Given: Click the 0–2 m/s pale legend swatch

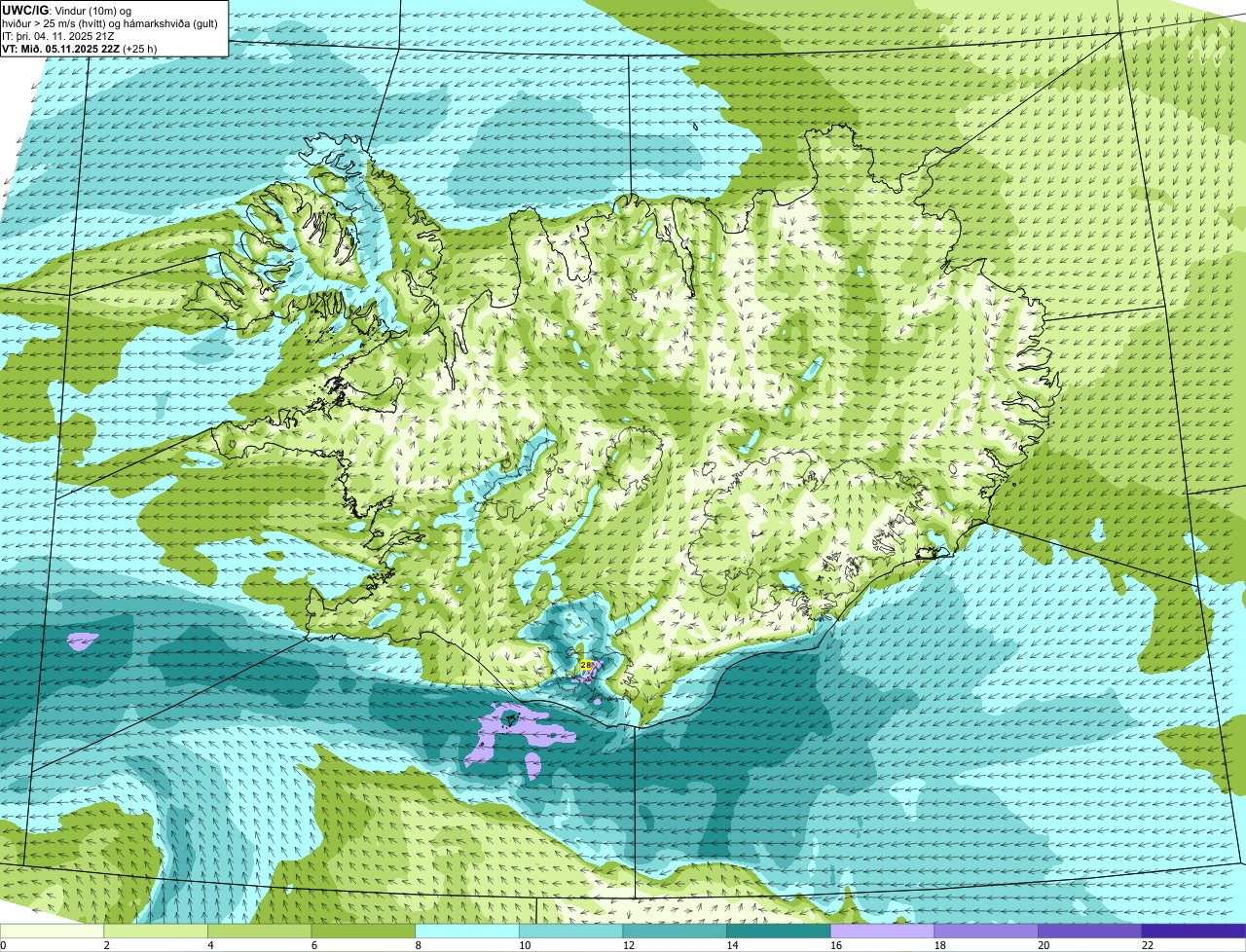Looking at the screenshot, I should pyautogui.click(x=52, y=932).
